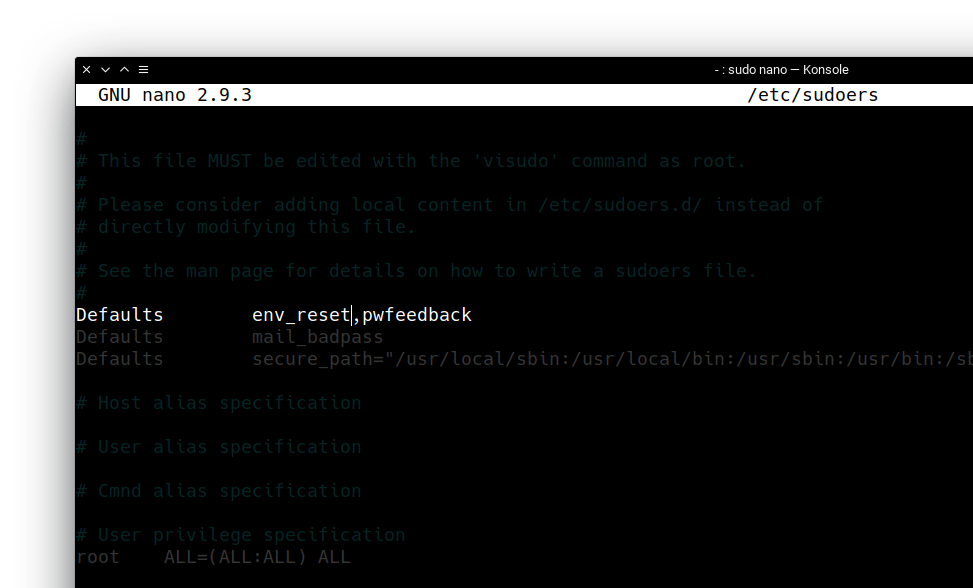Click the '# User privilege specification' comment
Image resolution: width=973 pixels, height=588 pixels.
click(x=240, y=534)
